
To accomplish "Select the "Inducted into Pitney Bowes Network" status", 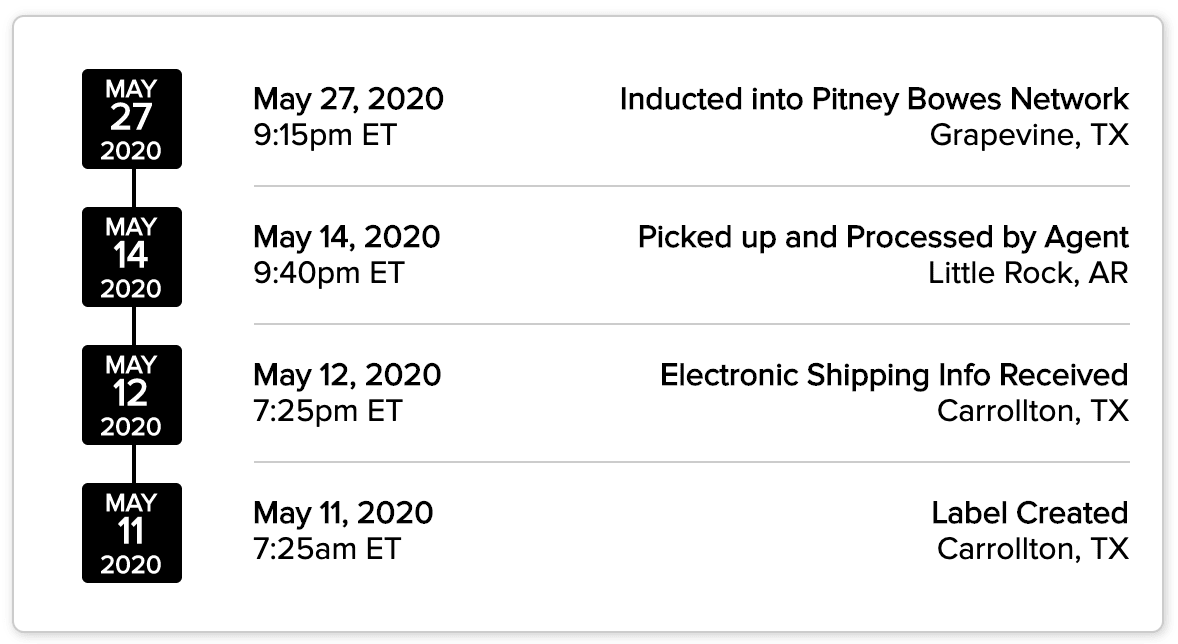I will coord(874,99).
